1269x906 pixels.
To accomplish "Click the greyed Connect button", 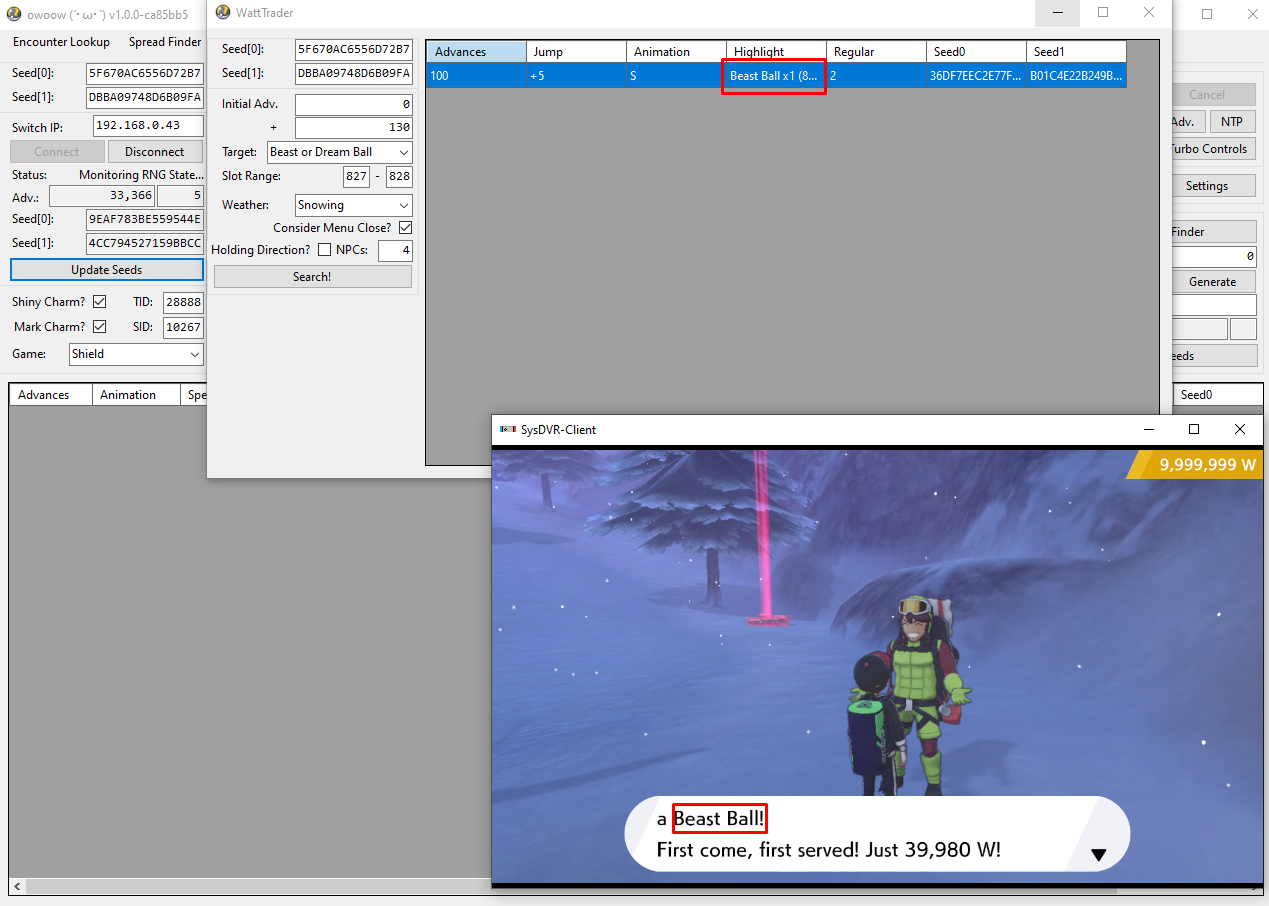I will click(57, 152).
